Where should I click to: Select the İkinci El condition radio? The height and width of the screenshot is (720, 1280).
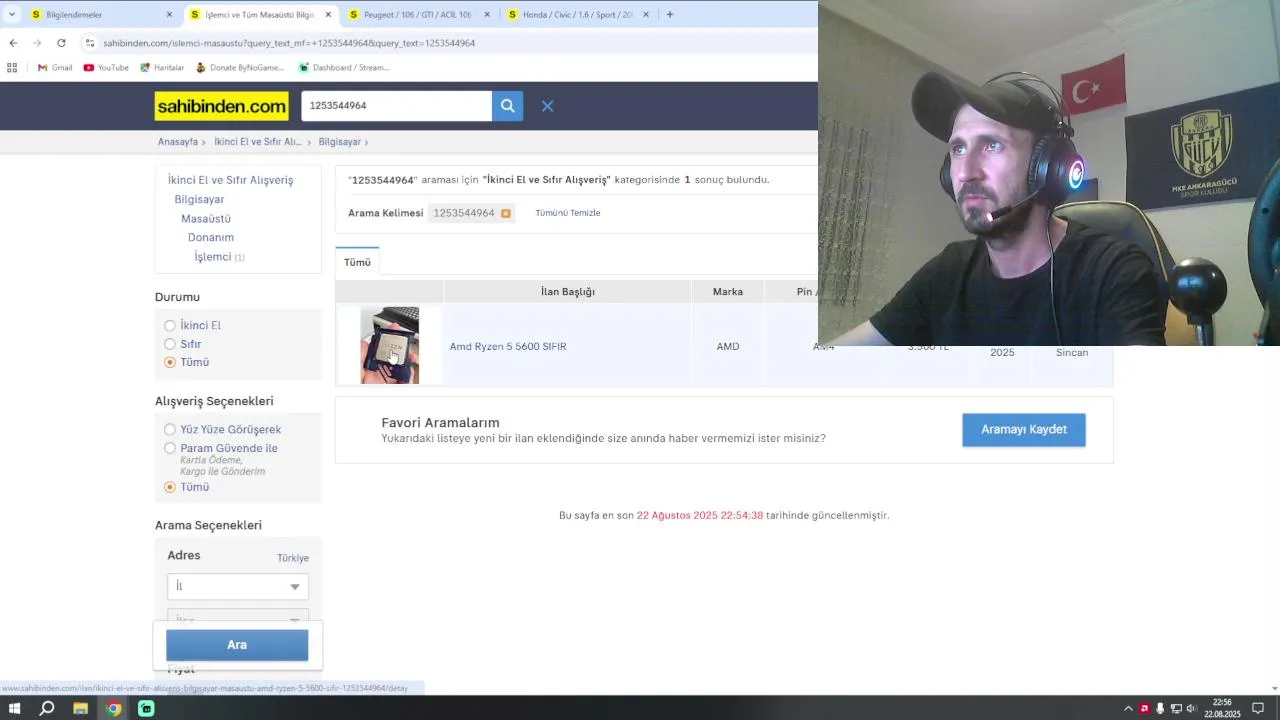(x=170, y=325)
